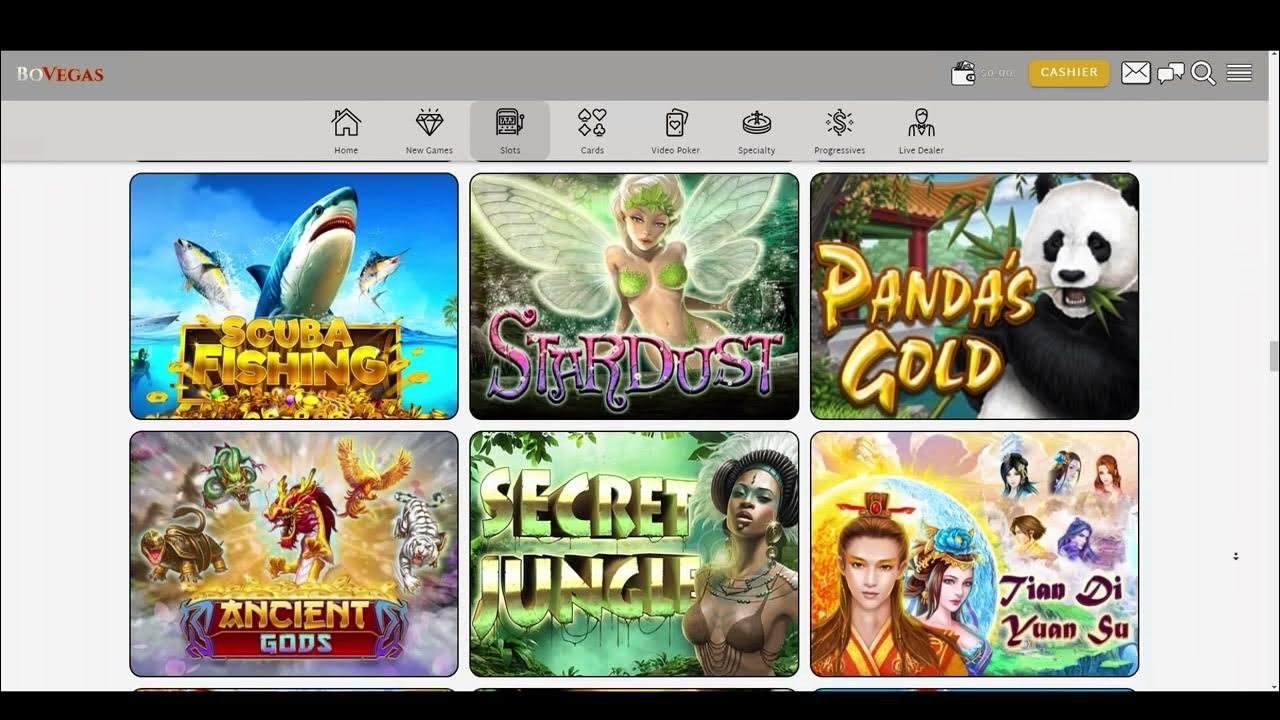The image size is (1280, 720).
Task: Open the Live Dealer icon
Action: 921,123
